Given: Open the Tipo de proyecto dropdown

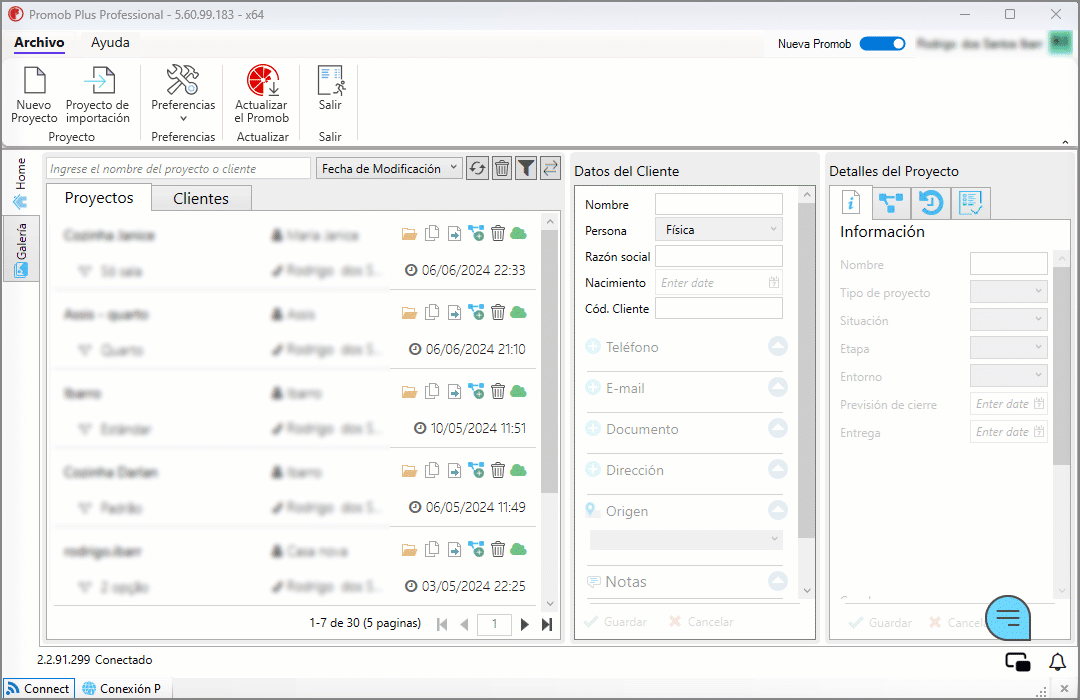Looking at the screenshot, I should pos(1008,291).
